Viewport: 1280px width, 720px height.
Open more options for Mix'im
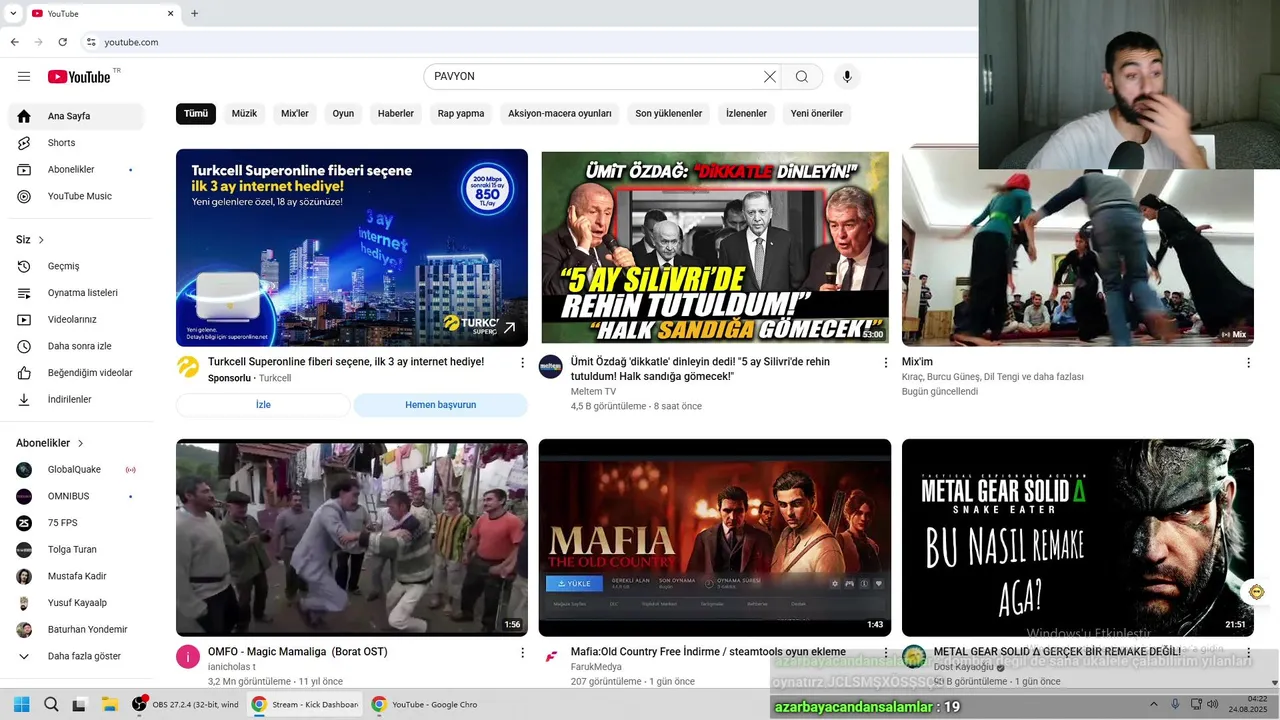coord(1248,363)
